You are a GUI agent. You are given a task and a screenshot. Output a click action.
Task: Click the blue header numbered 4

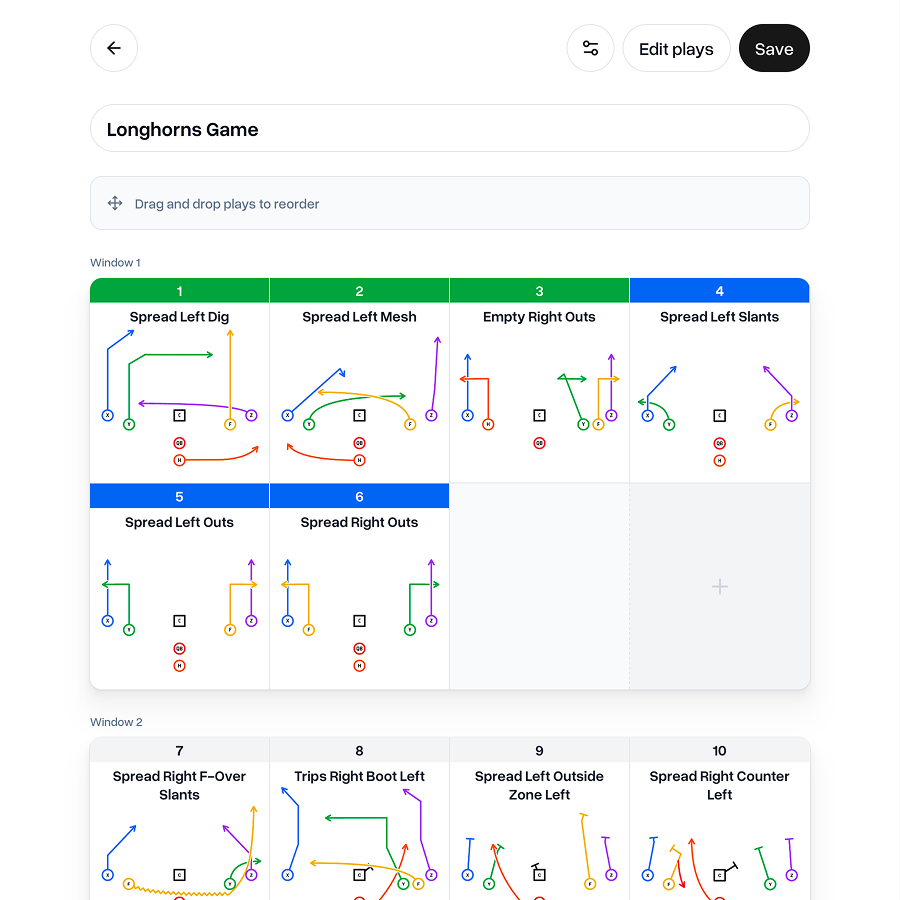click(719, 290)
